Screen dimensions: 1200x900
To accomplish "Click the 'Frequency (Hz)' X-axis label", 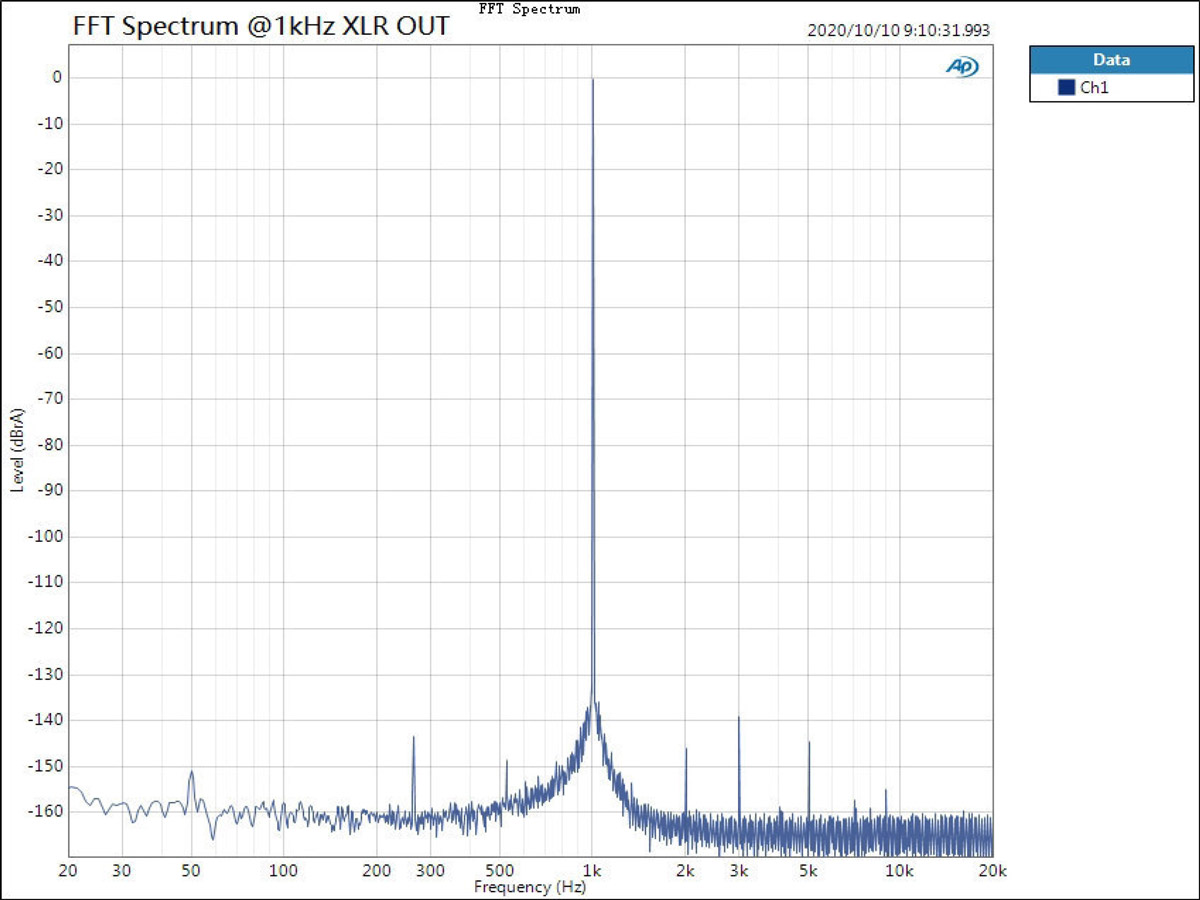I will pos(529,887).
